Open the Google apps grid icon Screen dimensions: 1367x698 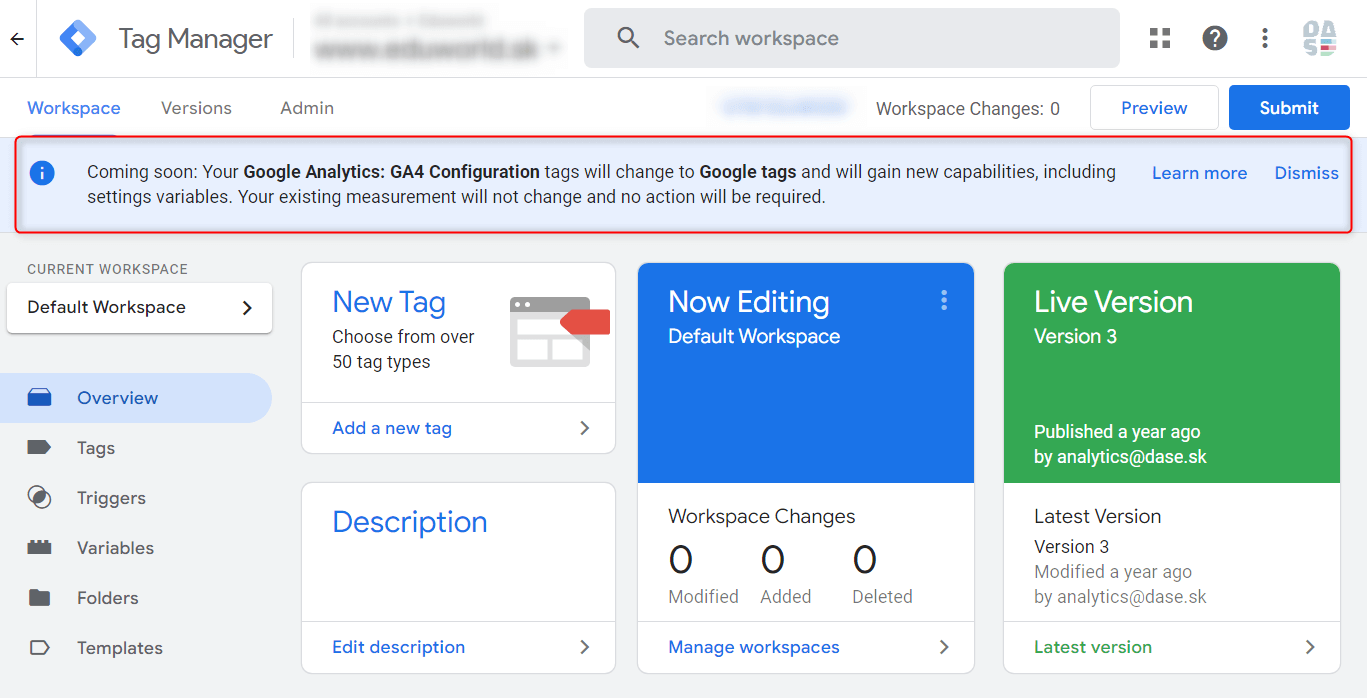coord(1160,38)
